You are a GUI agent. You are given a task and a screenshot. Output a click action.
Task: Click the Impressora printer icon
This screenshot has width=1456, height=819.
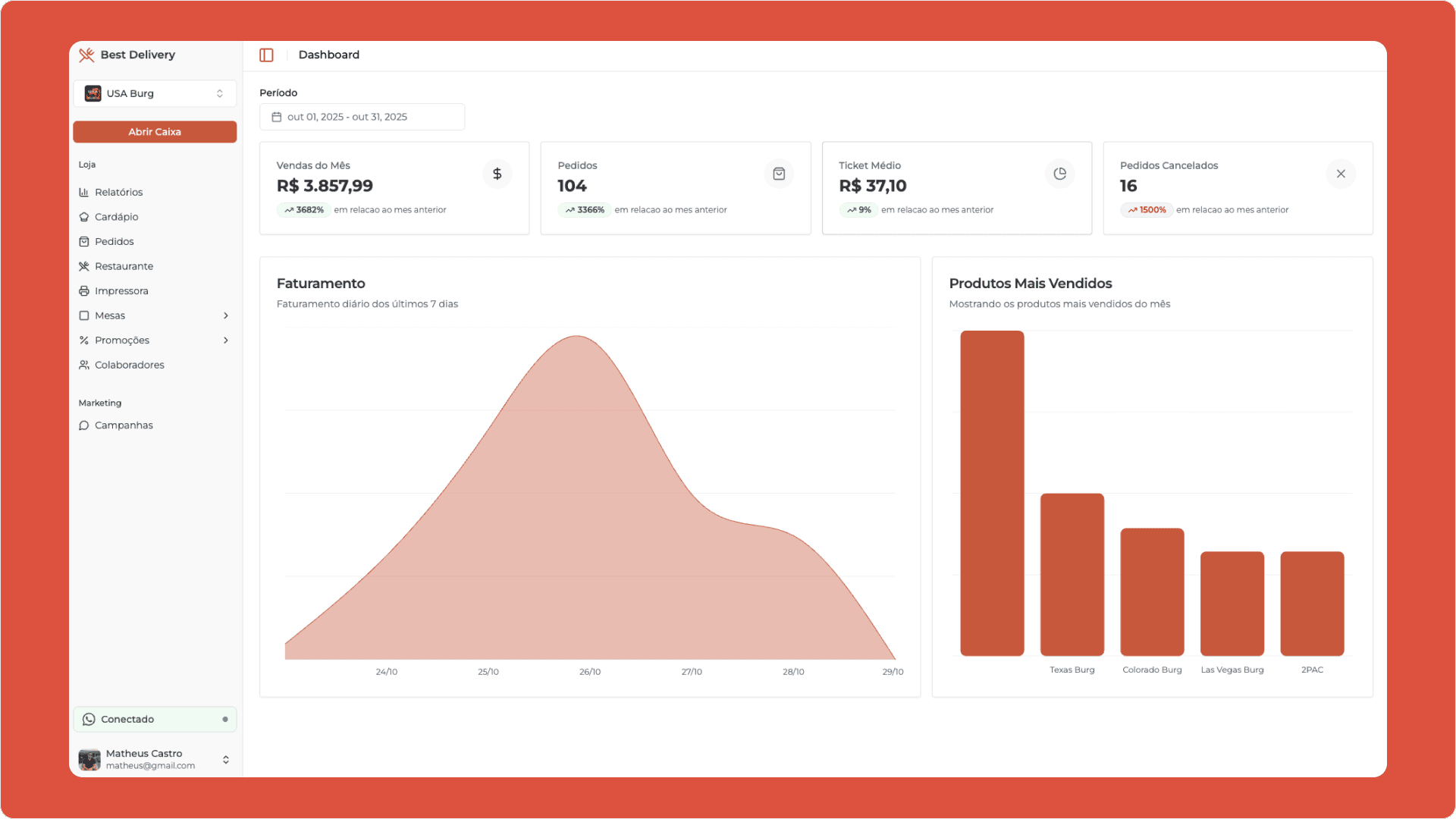(86, 290)
